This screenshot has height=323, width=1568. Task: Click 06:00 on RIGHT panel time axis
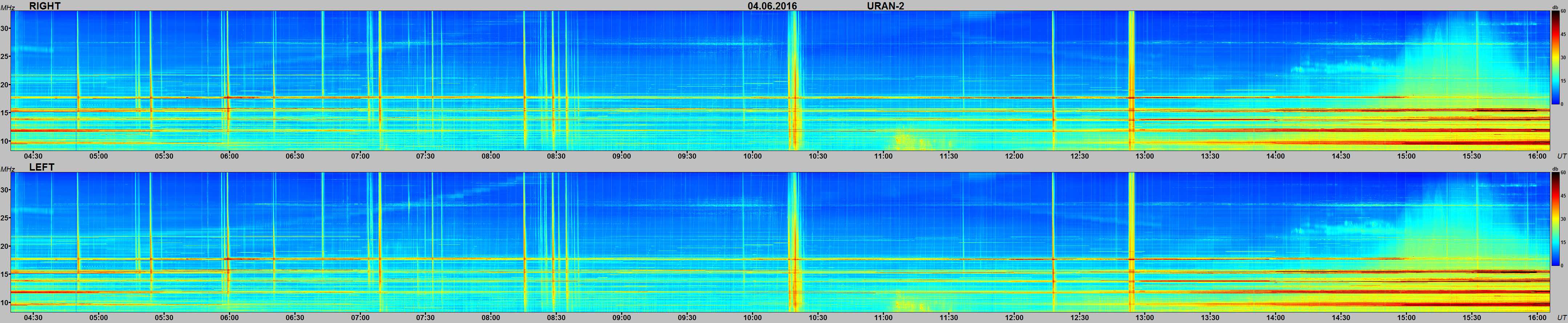229,156
